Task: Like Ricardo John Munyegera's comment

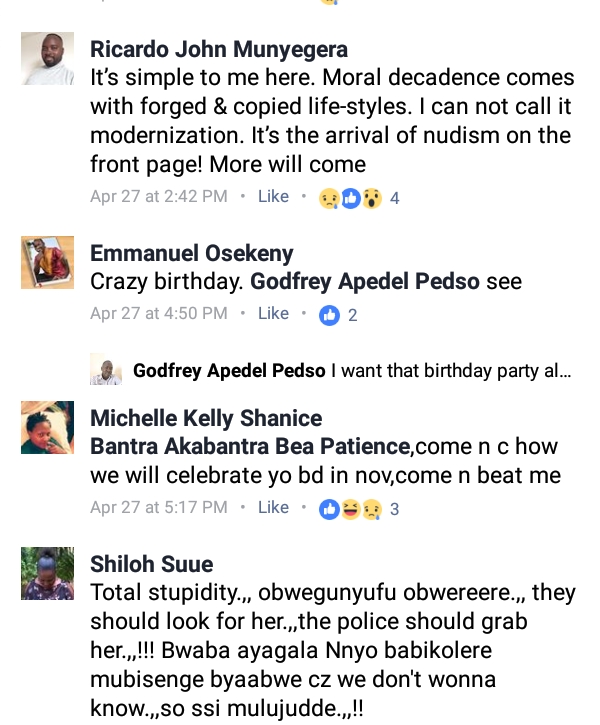Action: 273,197
